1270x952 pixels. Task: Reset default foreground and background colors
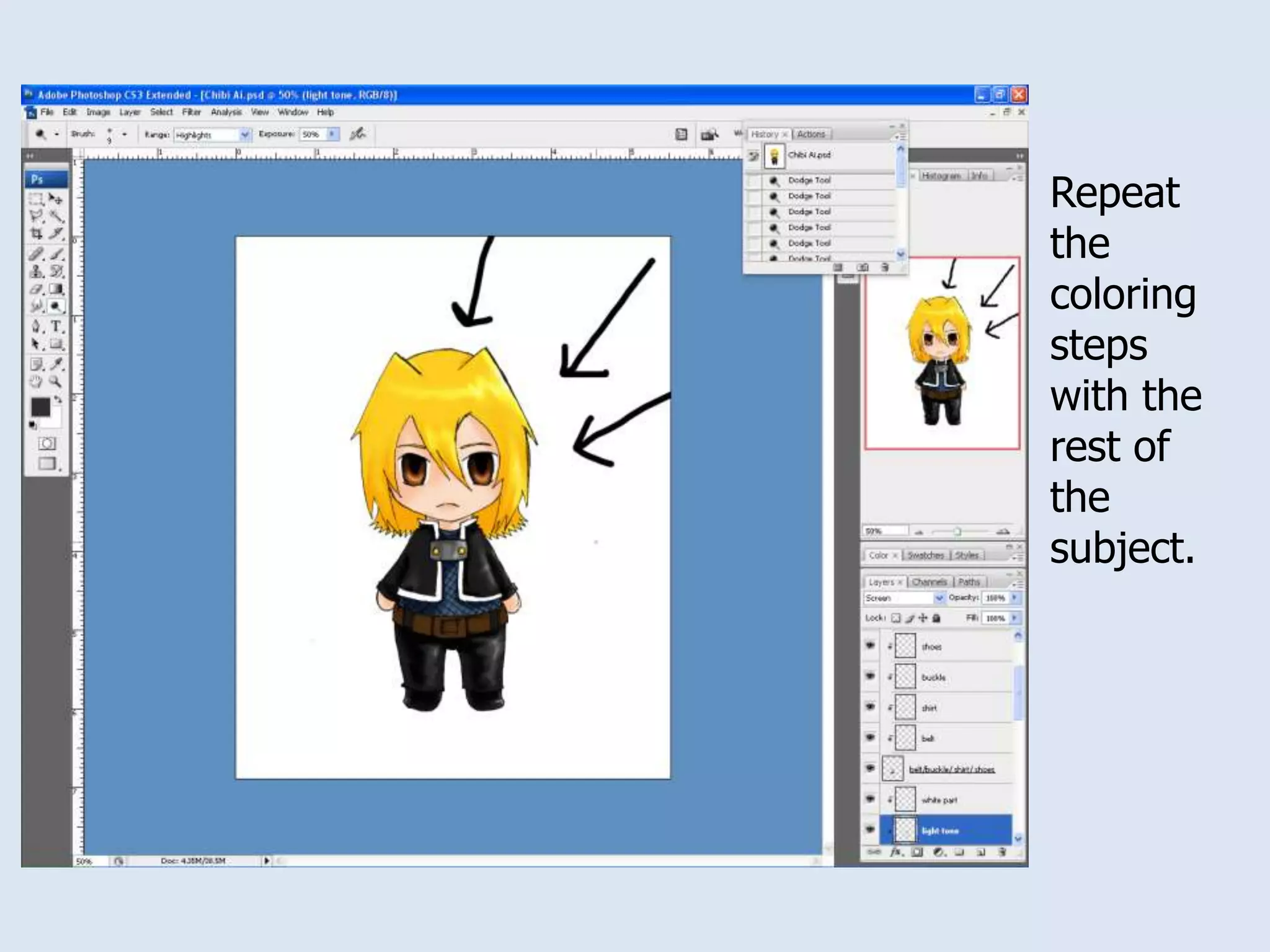click(33, 425)
